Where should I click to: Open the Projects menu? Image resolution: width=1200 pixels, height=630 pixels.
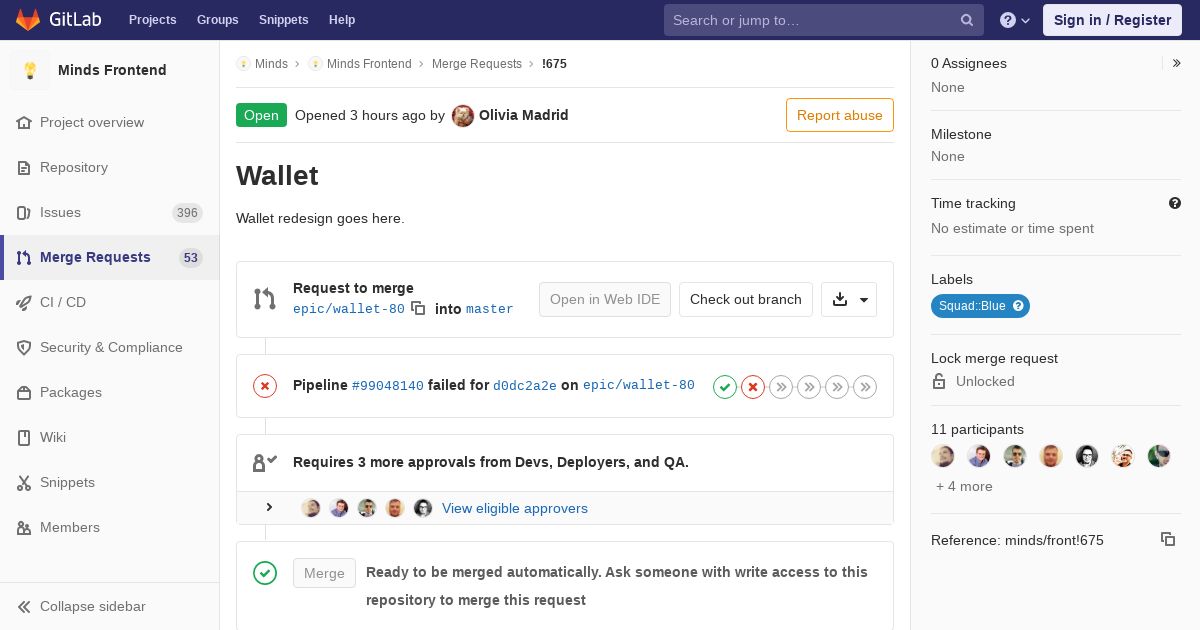152,20
